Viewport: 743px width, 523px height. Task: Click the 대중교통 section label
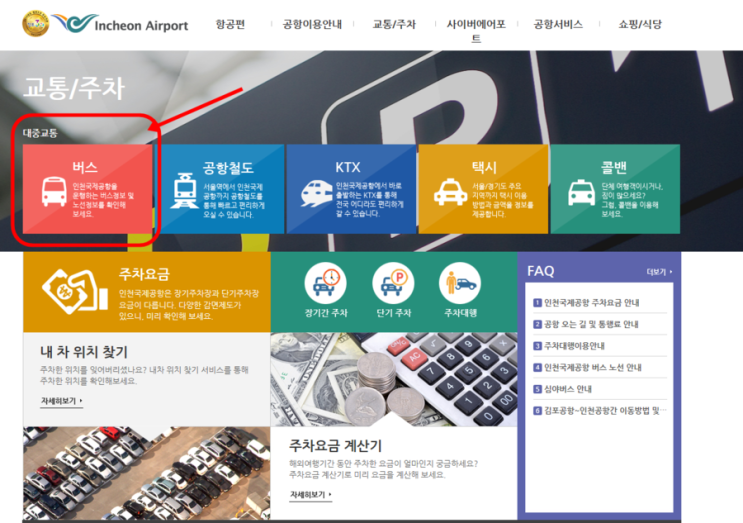click(40, 133)
